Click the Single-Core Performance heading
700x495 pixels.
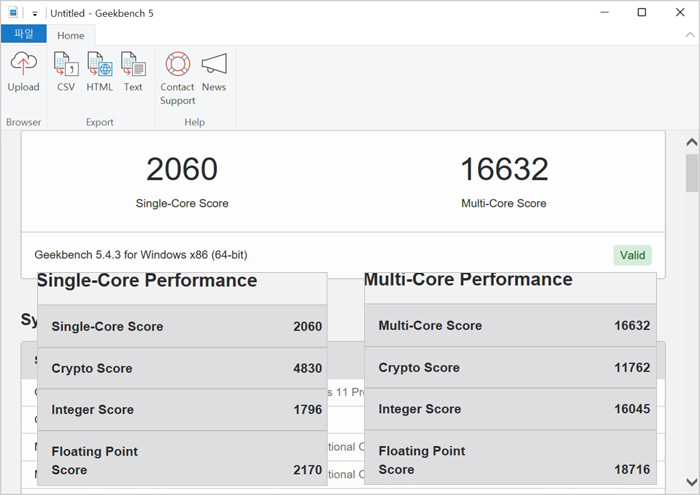pos(147,280)
